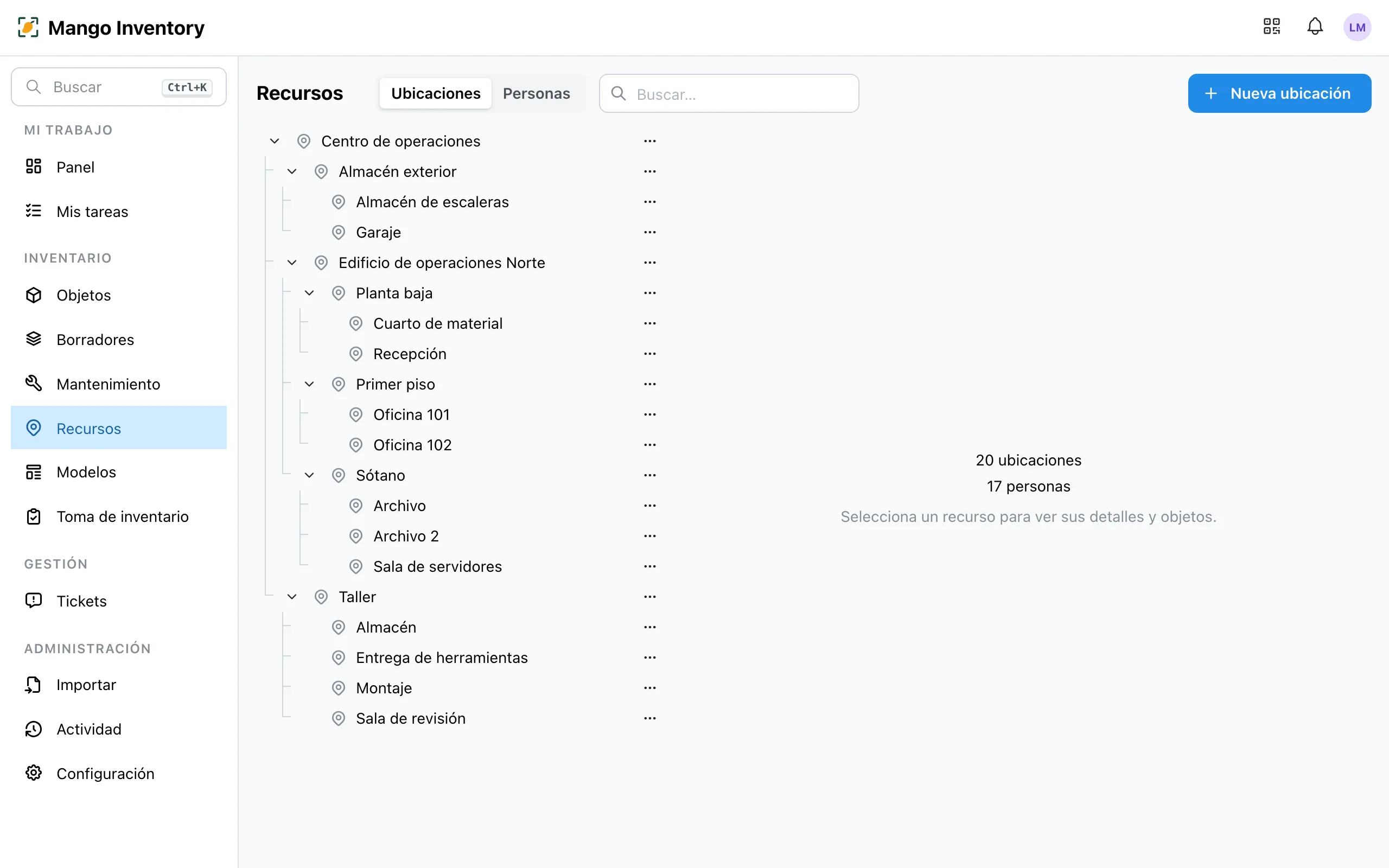Collapse the Almacén exterior branch

click(291, 171)
